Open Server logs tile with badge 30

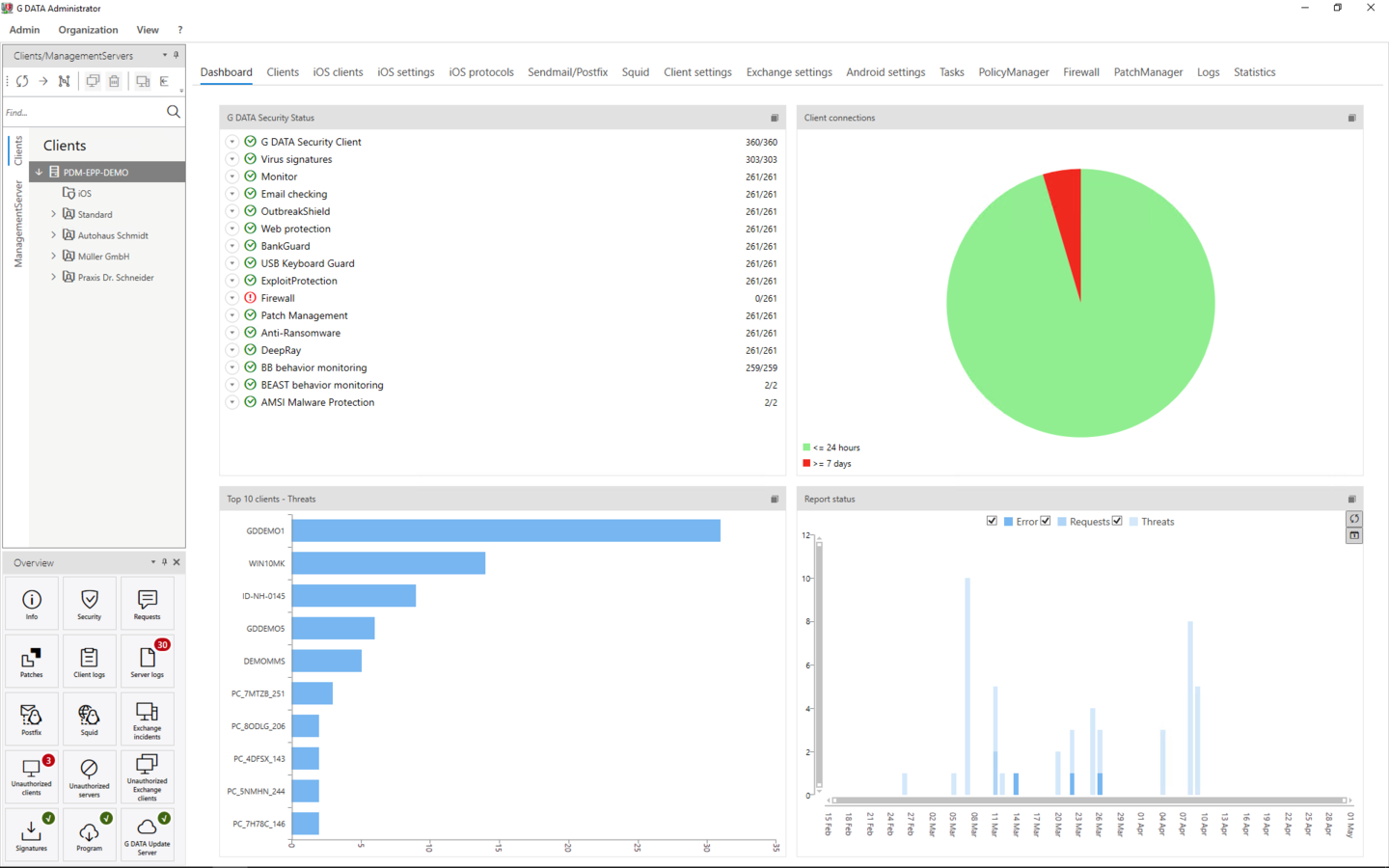pyautogui.click(x=148, y=662)
